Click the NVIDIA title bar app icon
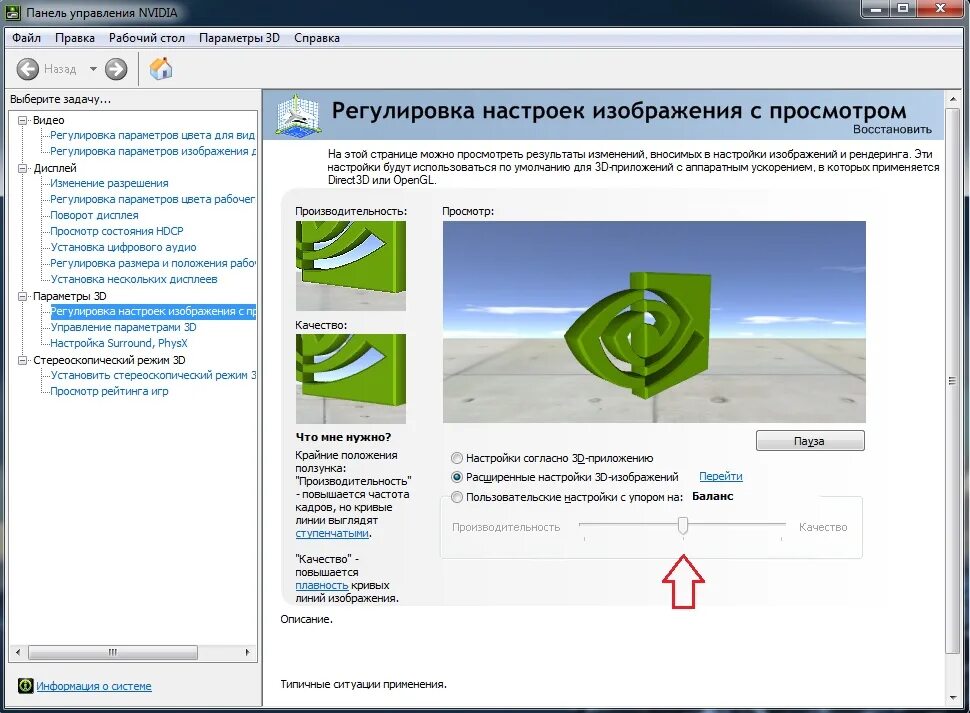Viewport: 970px width, 713px height. coord(13,12)
